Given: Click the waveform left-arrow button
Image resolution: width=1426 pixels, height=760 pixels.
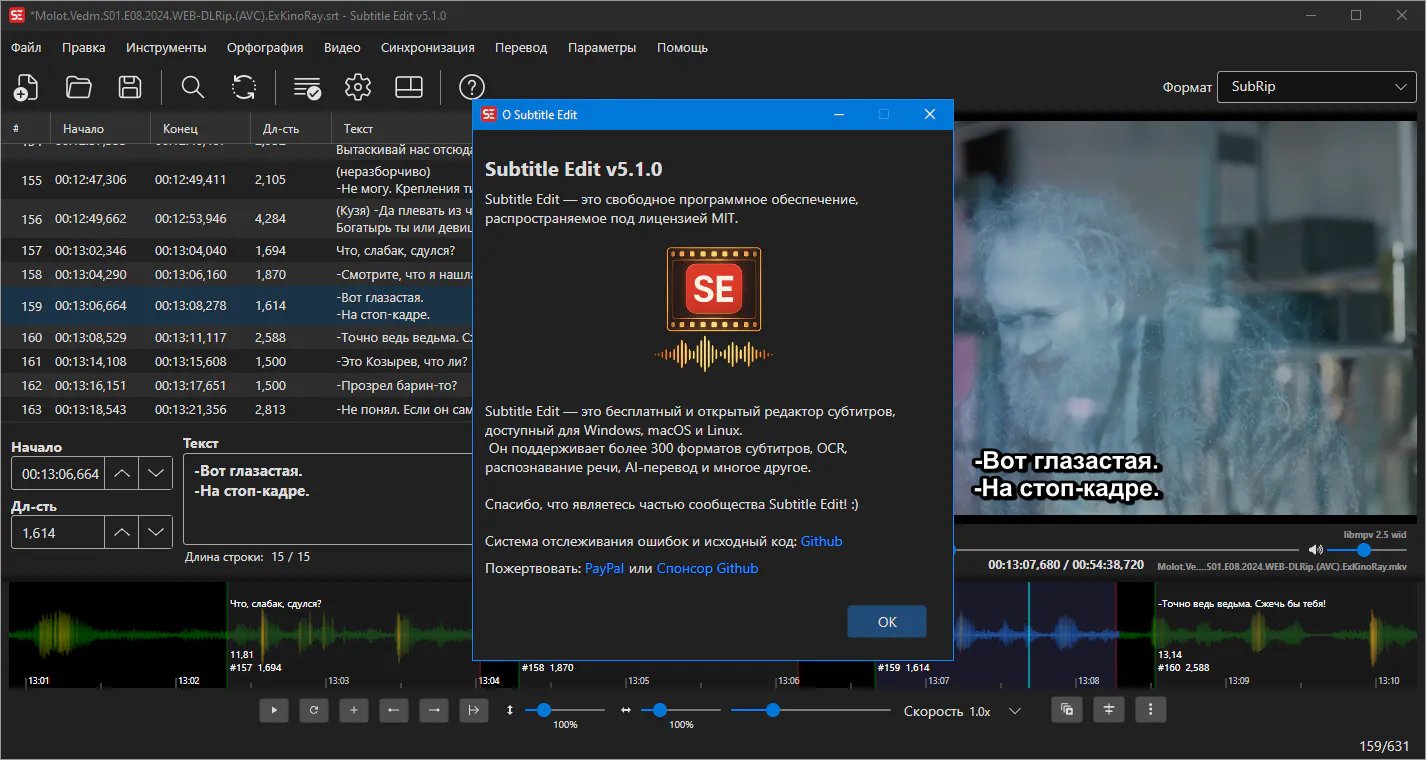Looking at the screenshot, I should coord(393,710).
